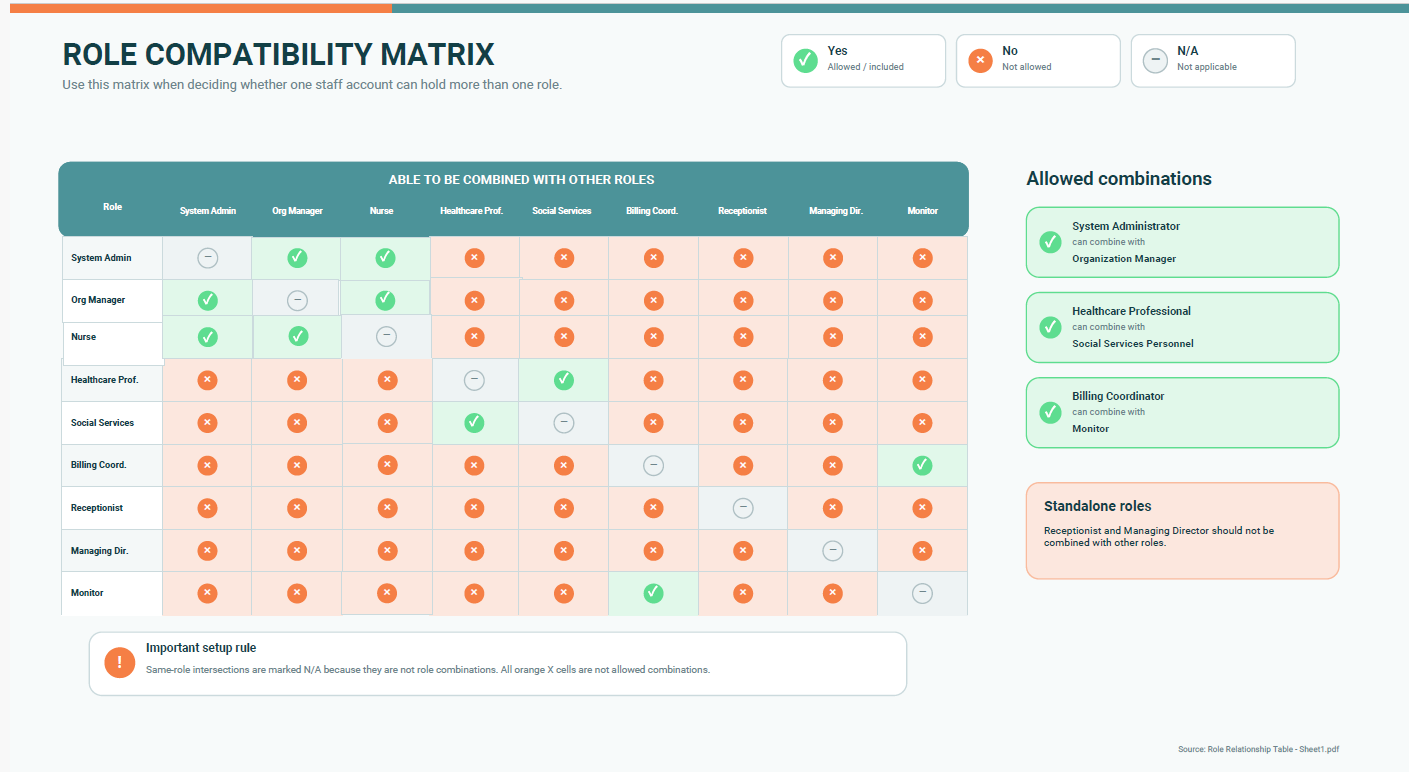The height and width of the screenshot is (772, 1410).
Task: Click the Role Relationship Table source text
Action: (x=1258, y=749)
